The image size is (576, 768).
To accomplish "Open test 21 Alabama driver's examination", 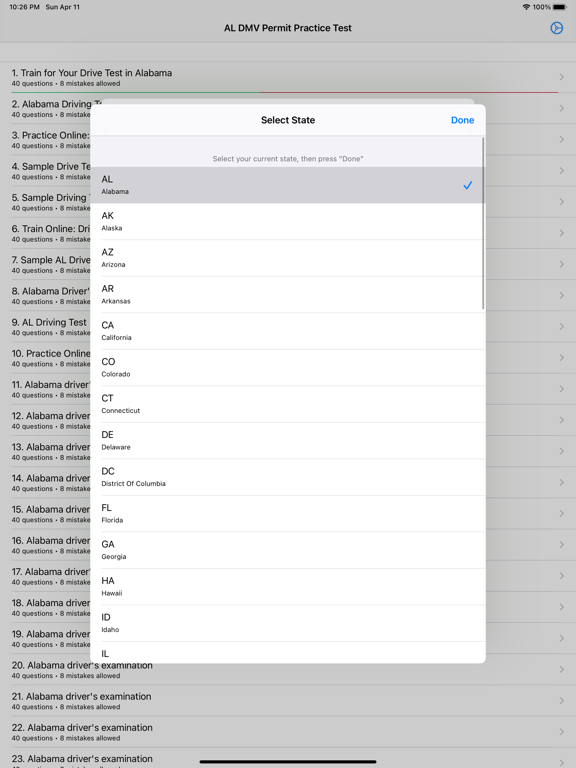I will pos(288,700).
